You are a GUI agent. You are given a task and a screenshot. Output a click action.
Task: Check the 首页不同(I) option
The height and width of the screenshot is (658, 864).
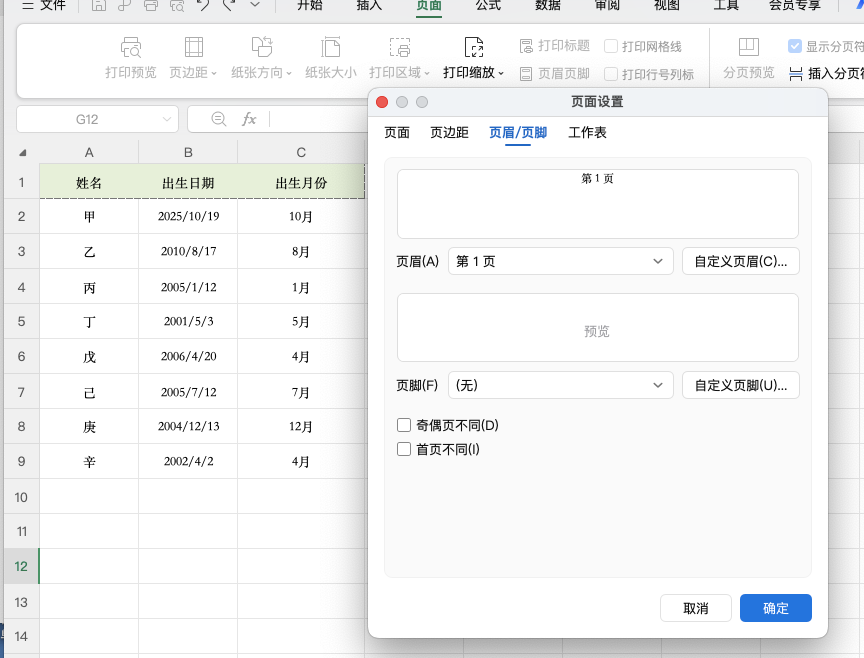(404, 449)
